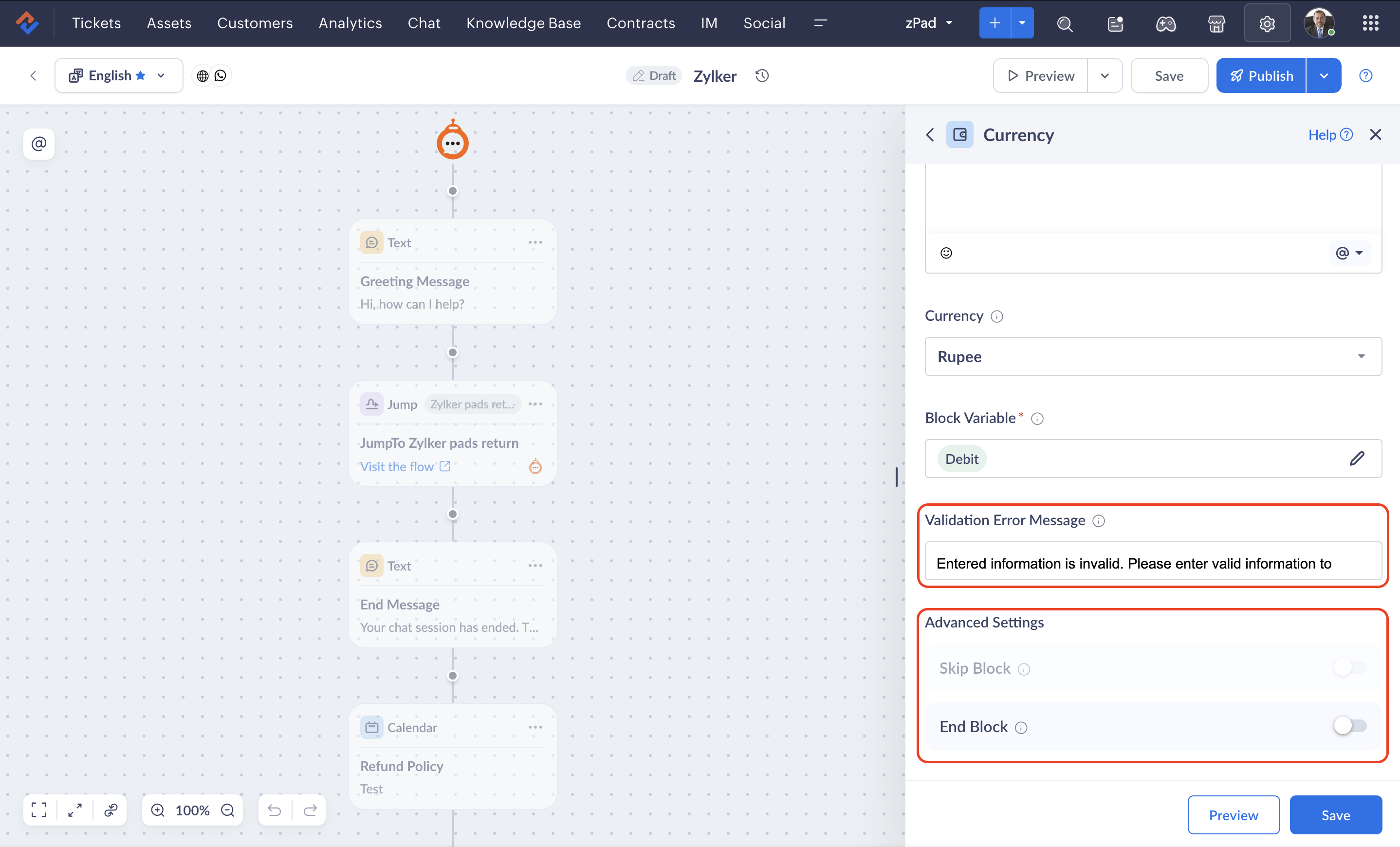Toggle the Skip Block switch
1400x847 pixels.
pyautogui.click(x=1349, y=667)
